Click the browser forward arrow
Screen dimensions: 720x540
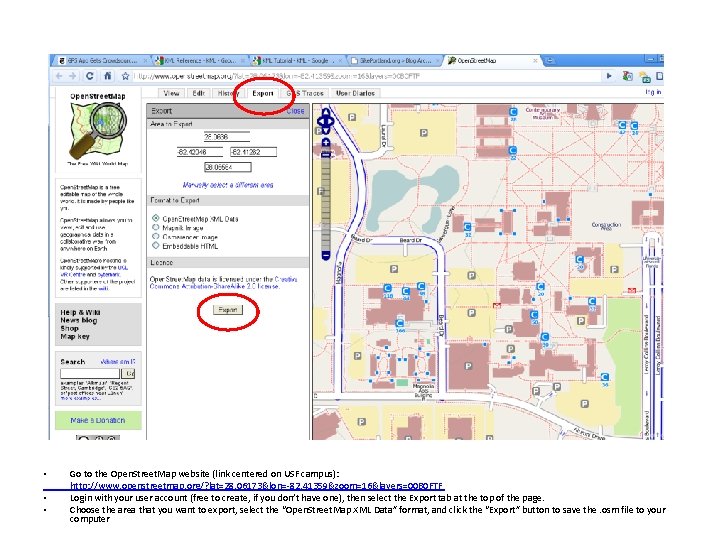73,76
